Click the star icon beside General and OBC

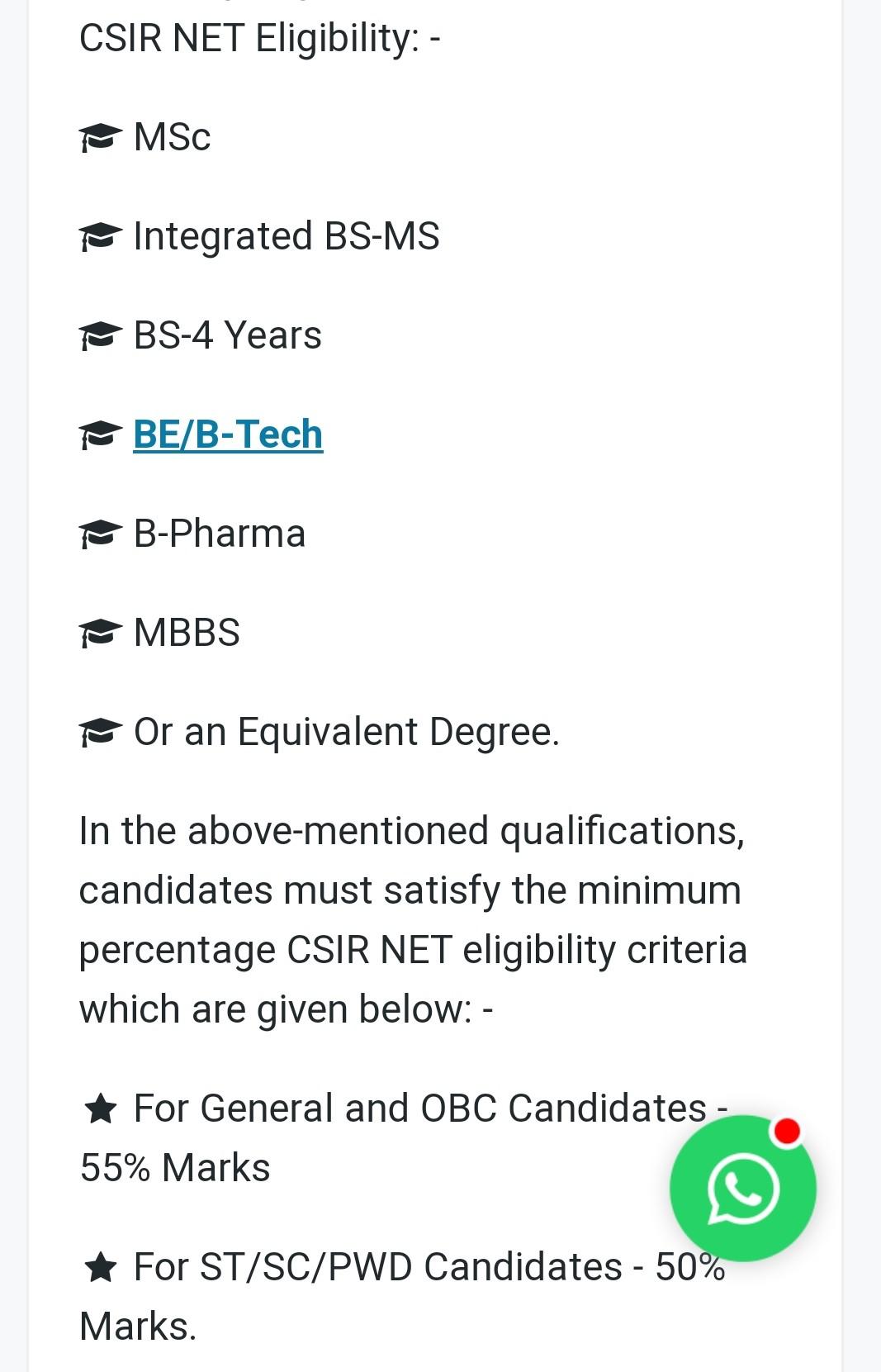(x=101, y=1109)
